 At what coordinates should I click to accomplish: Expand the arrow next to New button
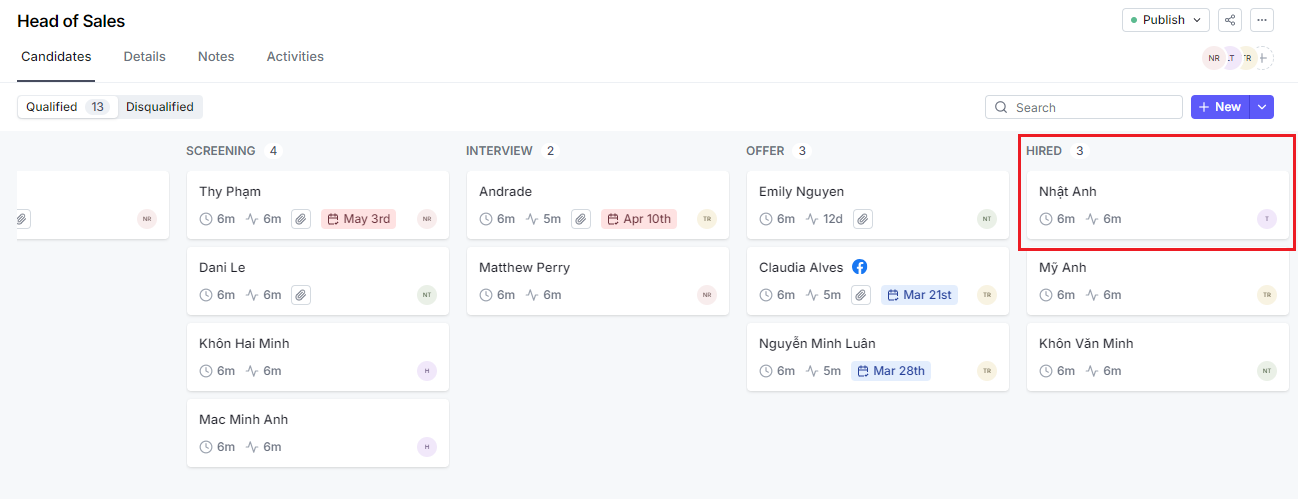(x=1262, y=107)
